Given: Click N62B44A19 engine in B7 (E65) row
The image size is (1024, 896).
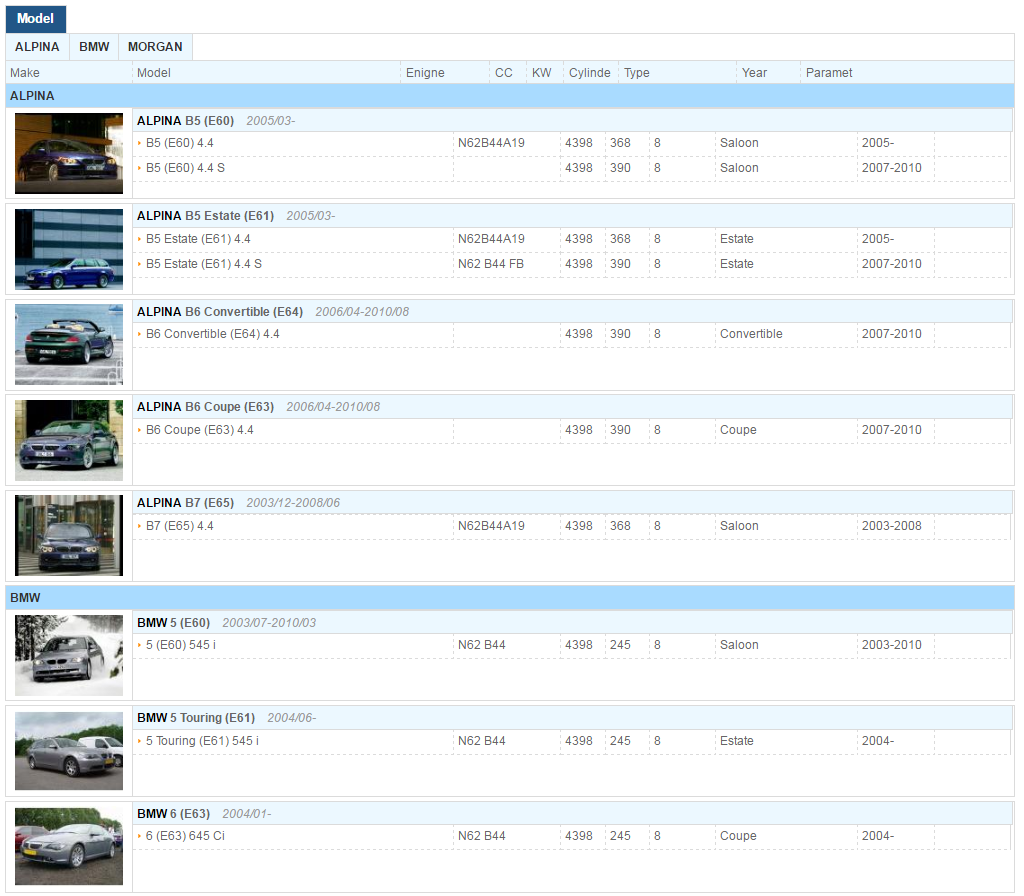Looking at the screenshot, I should tap(491, 526).
